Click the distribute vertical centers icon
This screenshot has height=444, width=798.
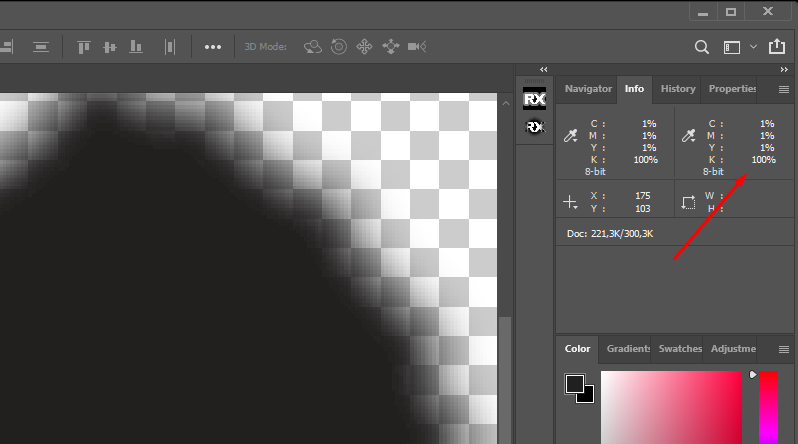click(x=41, y=47)
